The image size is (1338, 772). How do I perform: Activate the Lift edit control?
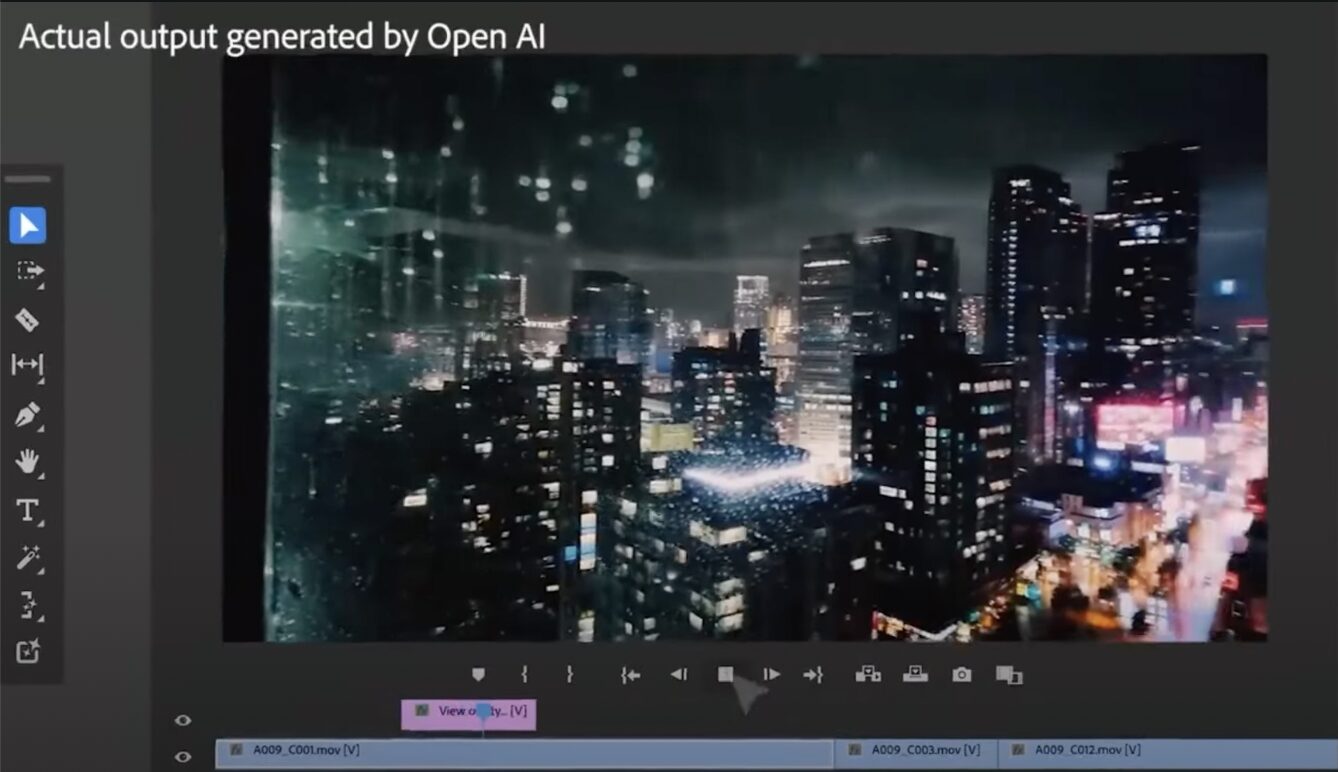click(x=866, y=675)
